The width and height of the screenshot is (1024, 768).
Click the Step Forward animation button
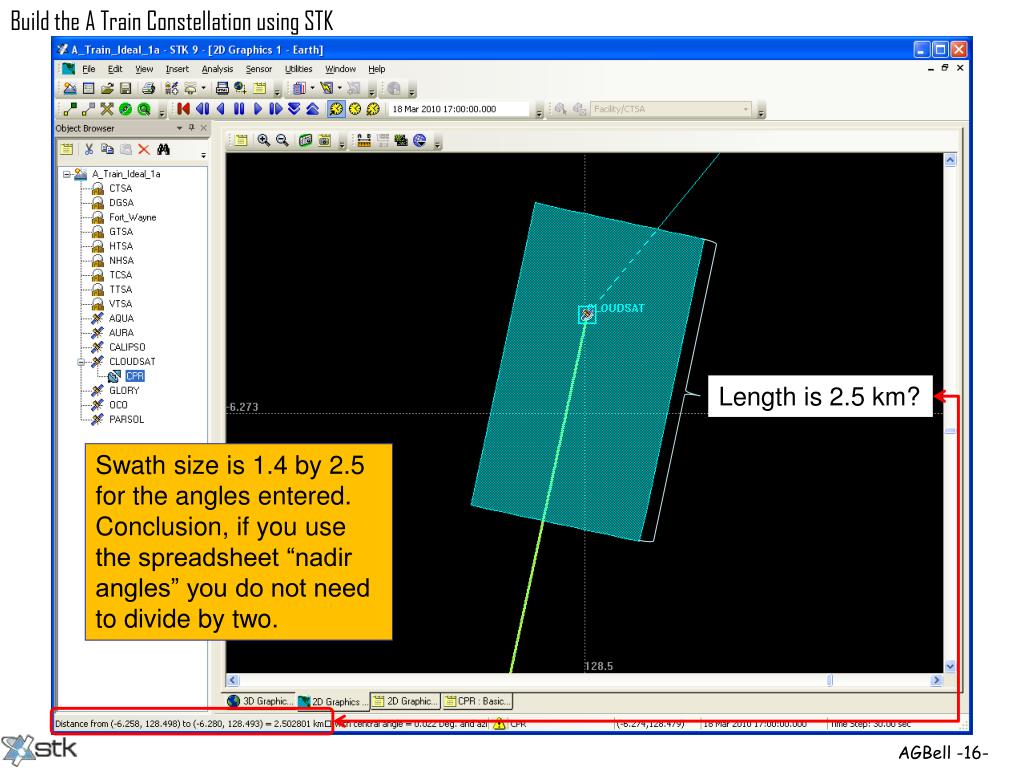(x=276, y=109)
